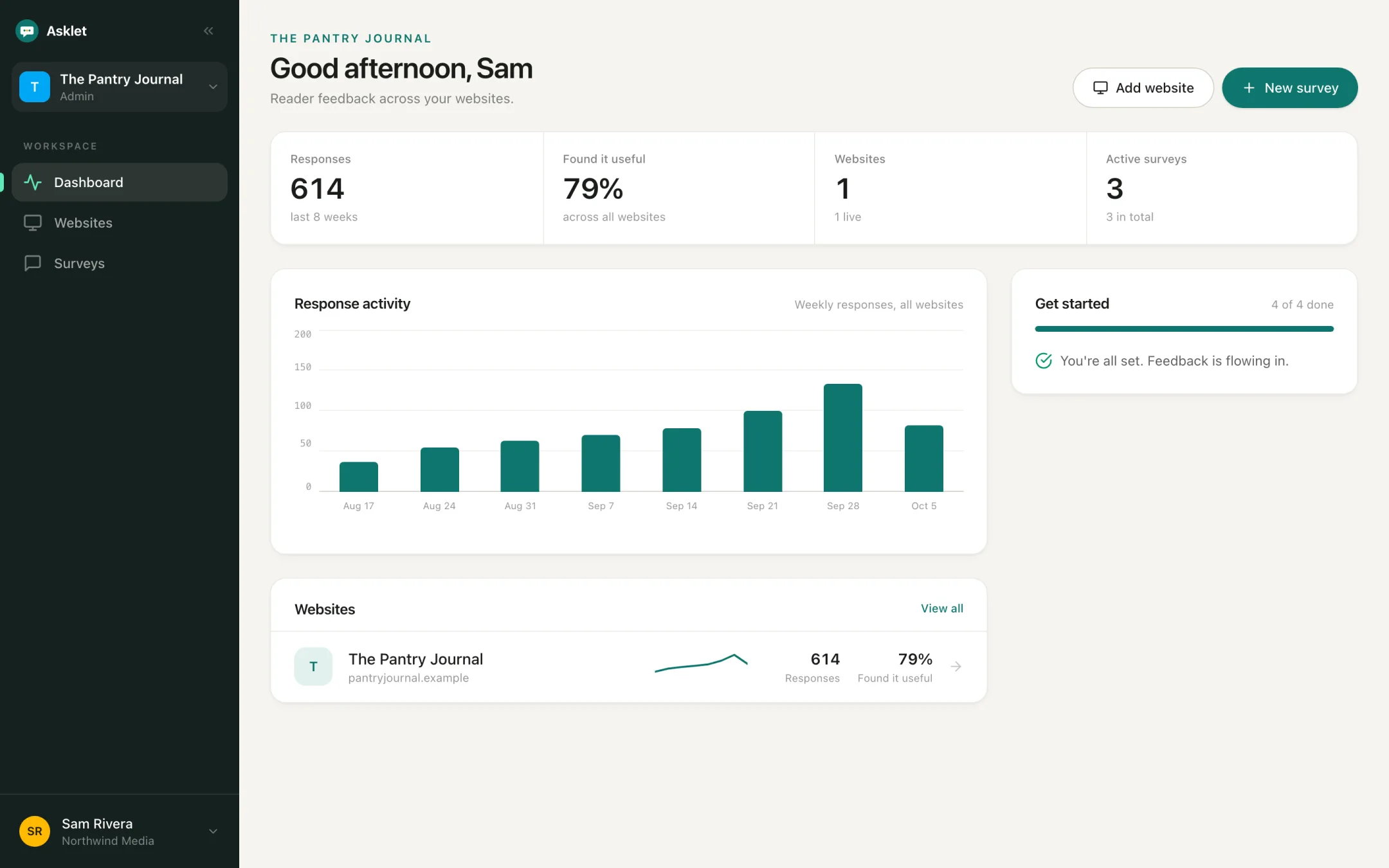The image size is (1389, 868).
Task: Click the monitor icon in Add website
Action: click(x=1100, y=88)
